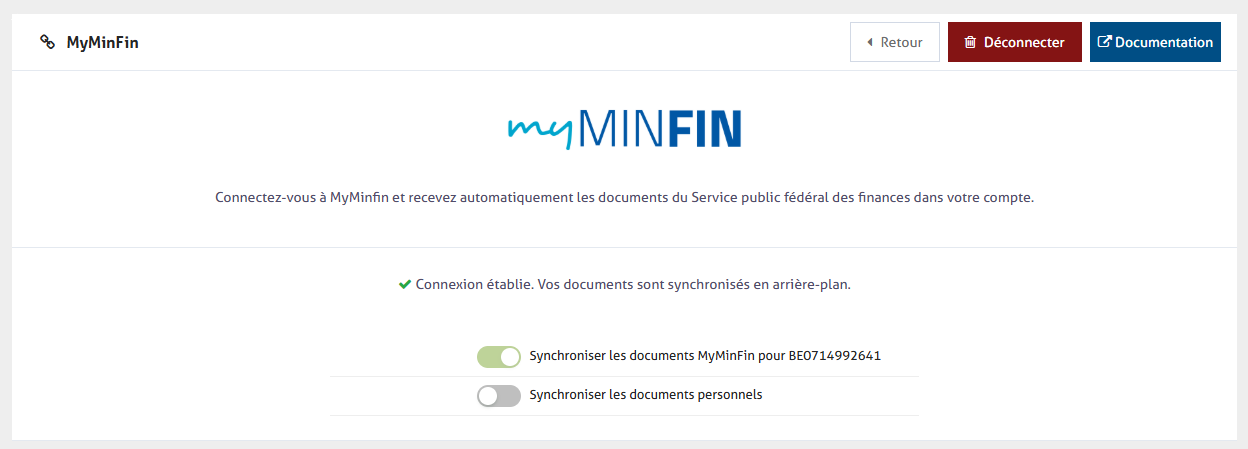Click the green checkmark status icon
Screen dimensions: 1248x449
tap(405, 284)
